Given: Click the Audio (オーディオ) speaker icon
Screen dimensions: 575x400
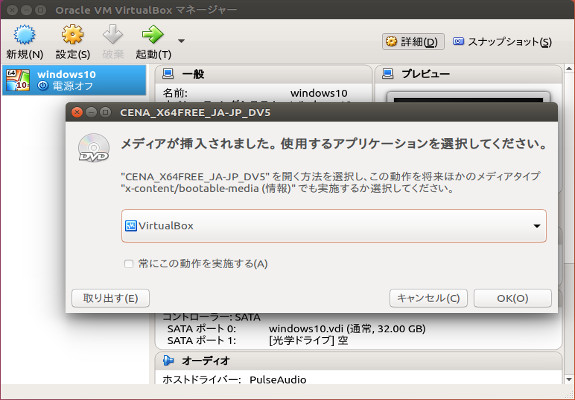Looking at the screenshot, I should click(168, 360).
